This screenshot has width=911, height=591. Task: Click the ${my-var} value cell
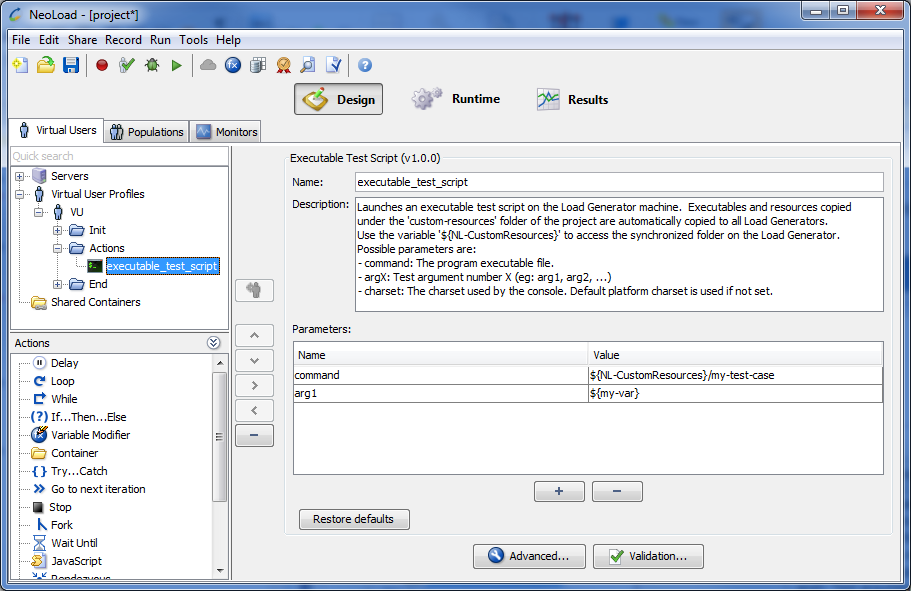[x=735, y=393]
